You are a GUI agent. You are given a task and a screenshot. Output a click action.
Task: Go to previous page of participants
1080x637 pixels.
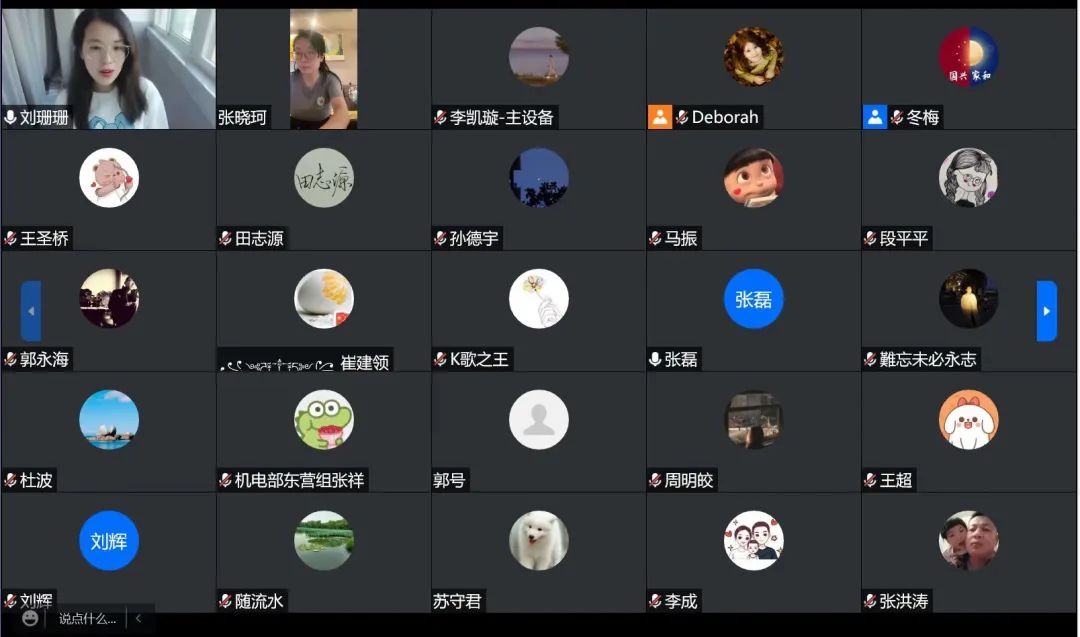(31, 311)
